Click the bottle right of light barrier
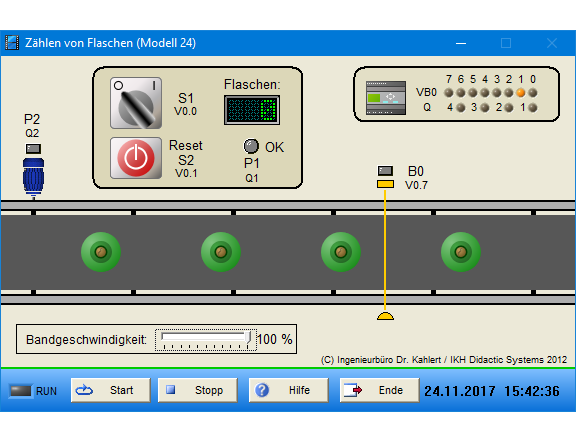Image resolution: width=576 pixels, height=443 pixels. point(461,252)
